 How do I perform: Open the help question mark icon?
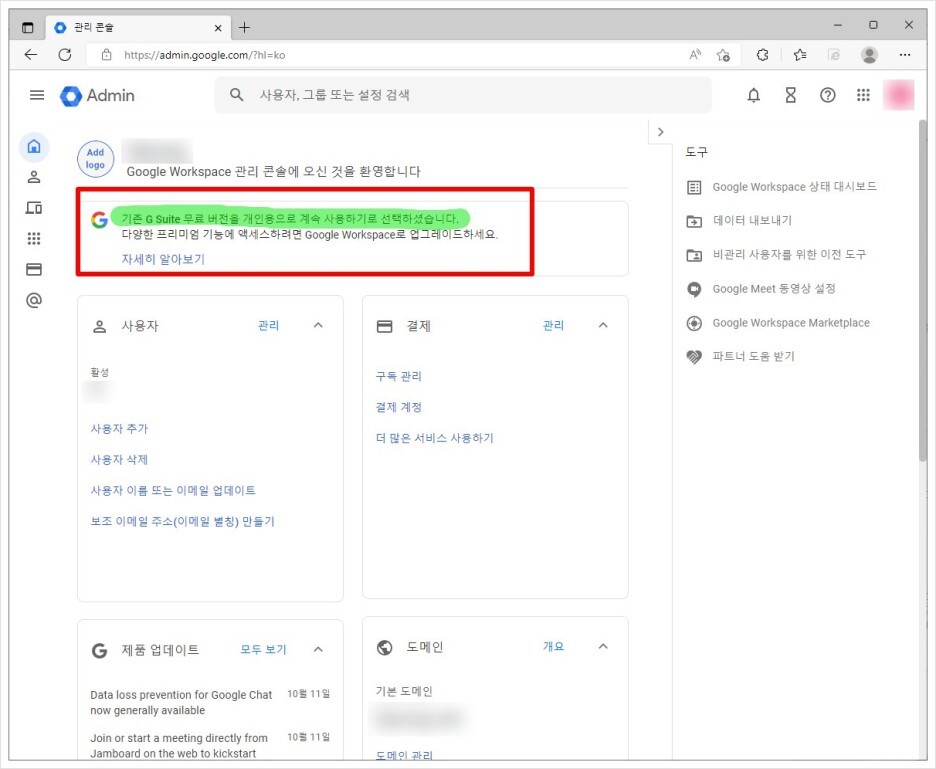pyautogui.click(x=827, y=95)
